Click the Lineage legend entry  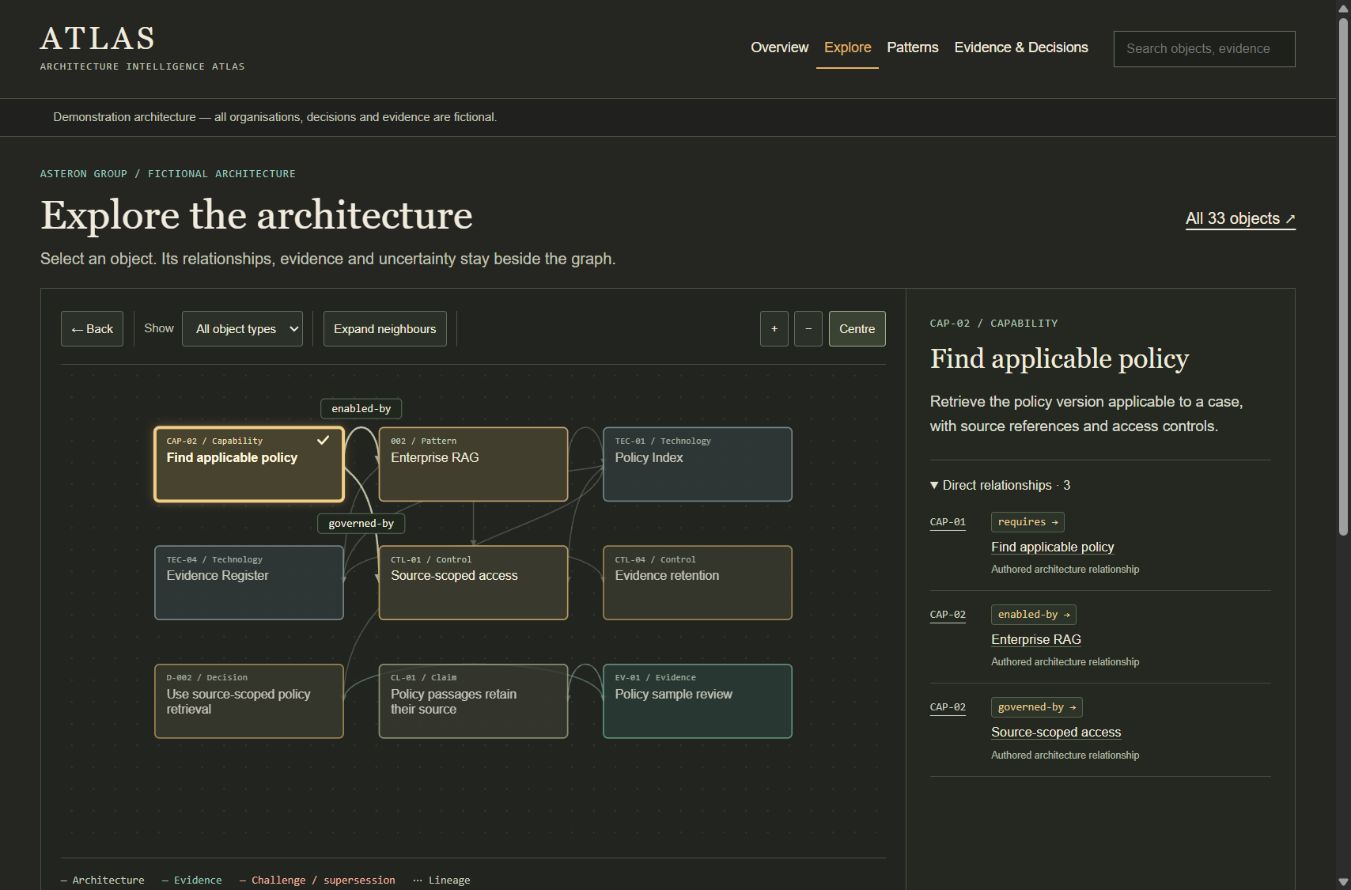coord(441,880)
